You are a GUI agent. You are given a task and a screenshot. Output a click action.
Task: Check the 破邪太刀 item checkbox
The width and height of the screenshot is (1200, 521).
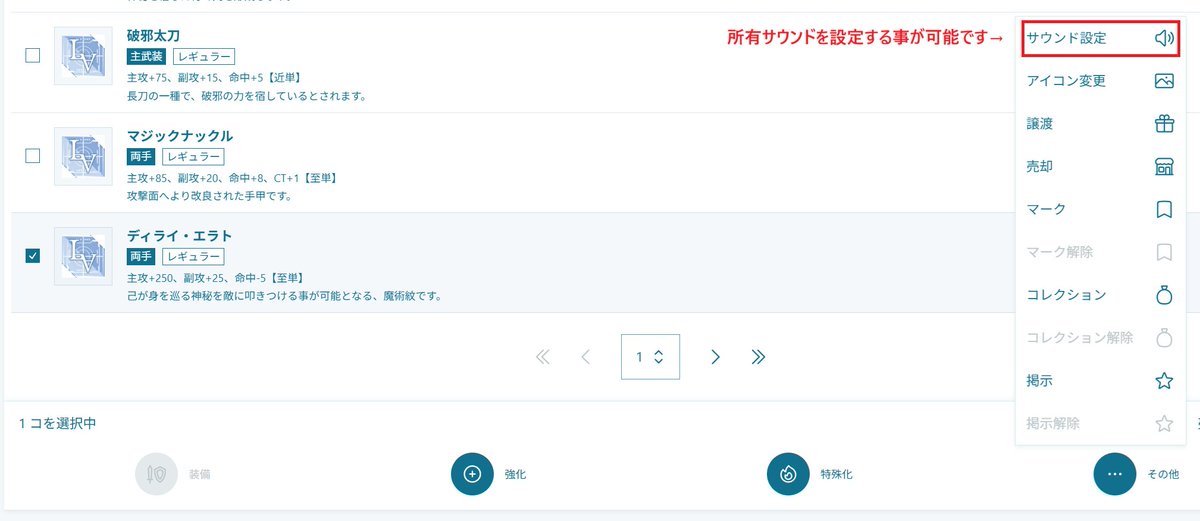tap(32, 56)
